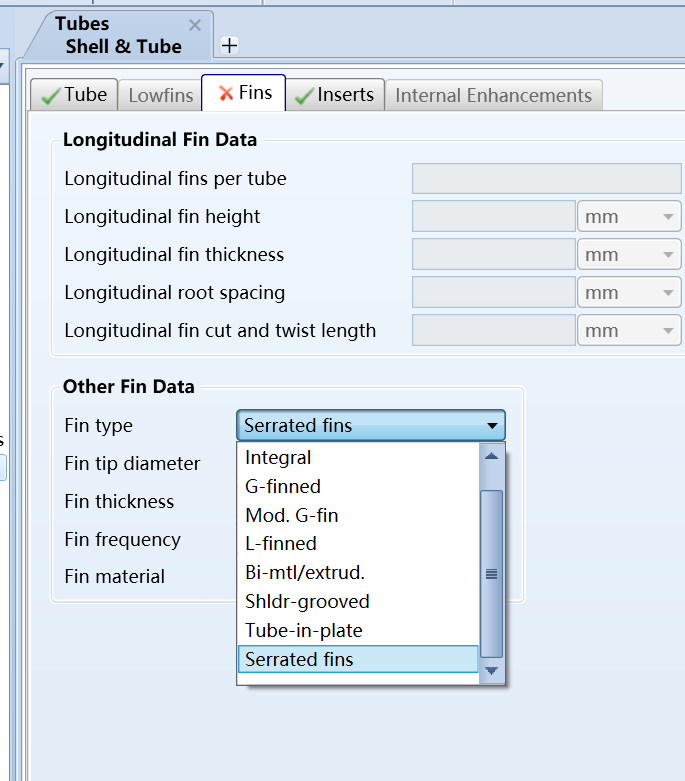Open the Lowfins tab

click(160, 95)
